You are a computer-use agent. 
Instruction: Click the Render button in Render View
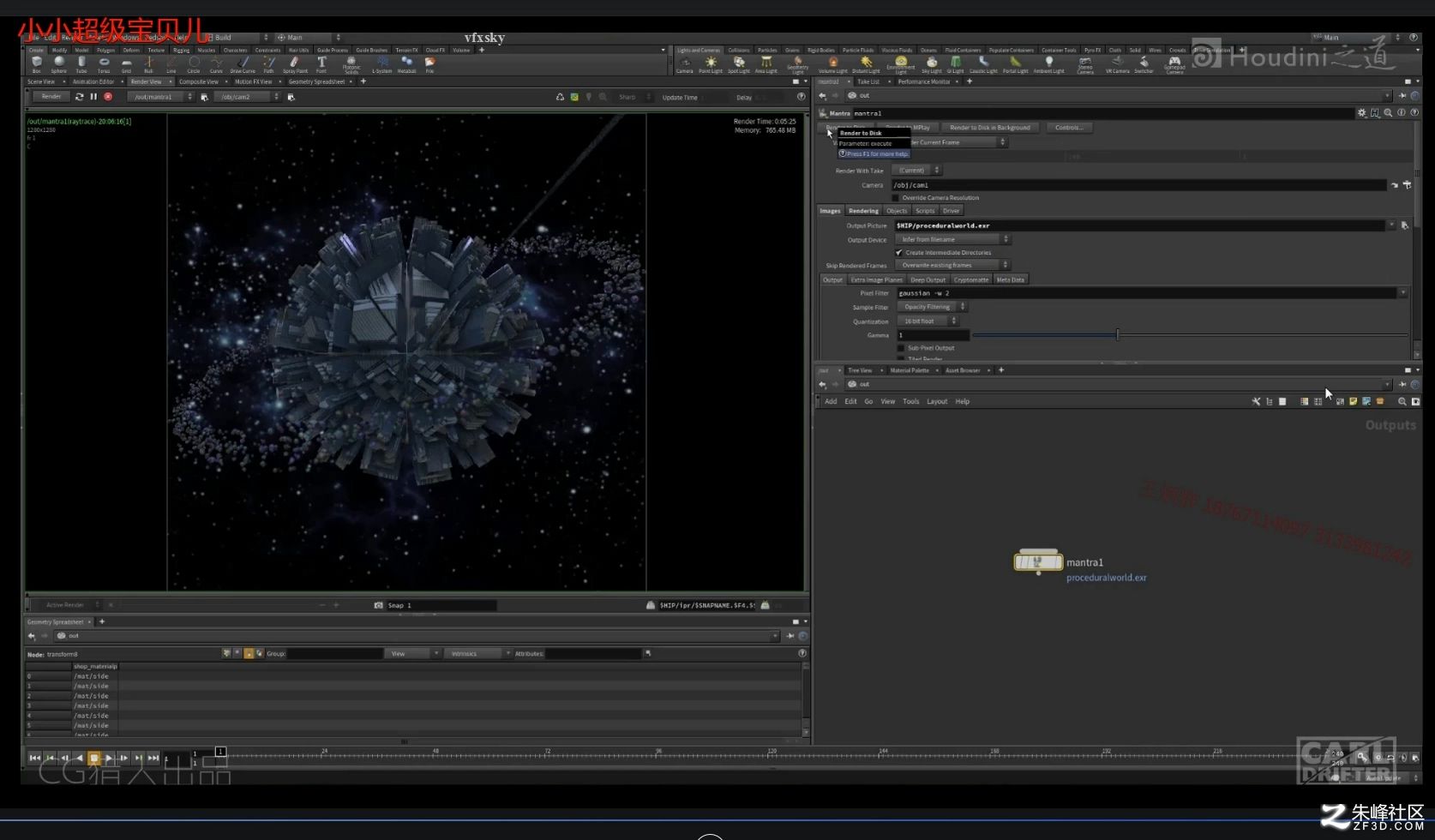[51, 97]
